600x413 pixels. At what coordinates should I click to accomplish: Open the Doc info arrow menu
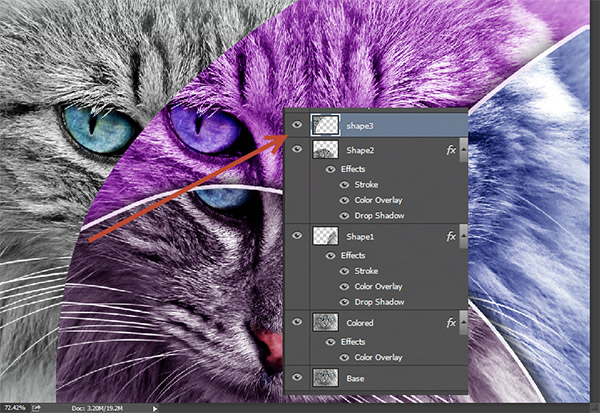click(x=152, y=408)
